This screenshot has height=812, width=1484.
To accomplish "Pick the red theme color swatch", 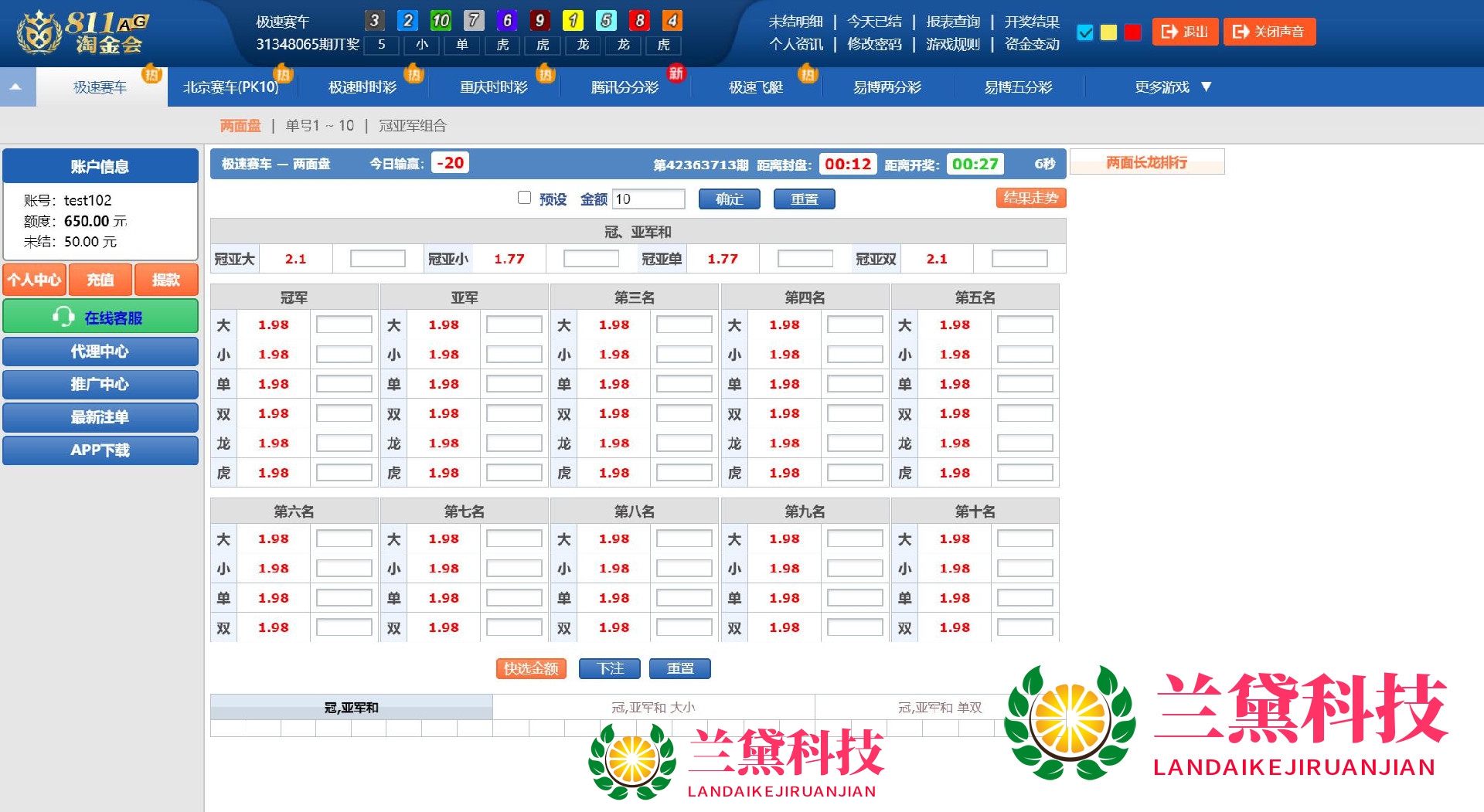I will (1132, 32).
